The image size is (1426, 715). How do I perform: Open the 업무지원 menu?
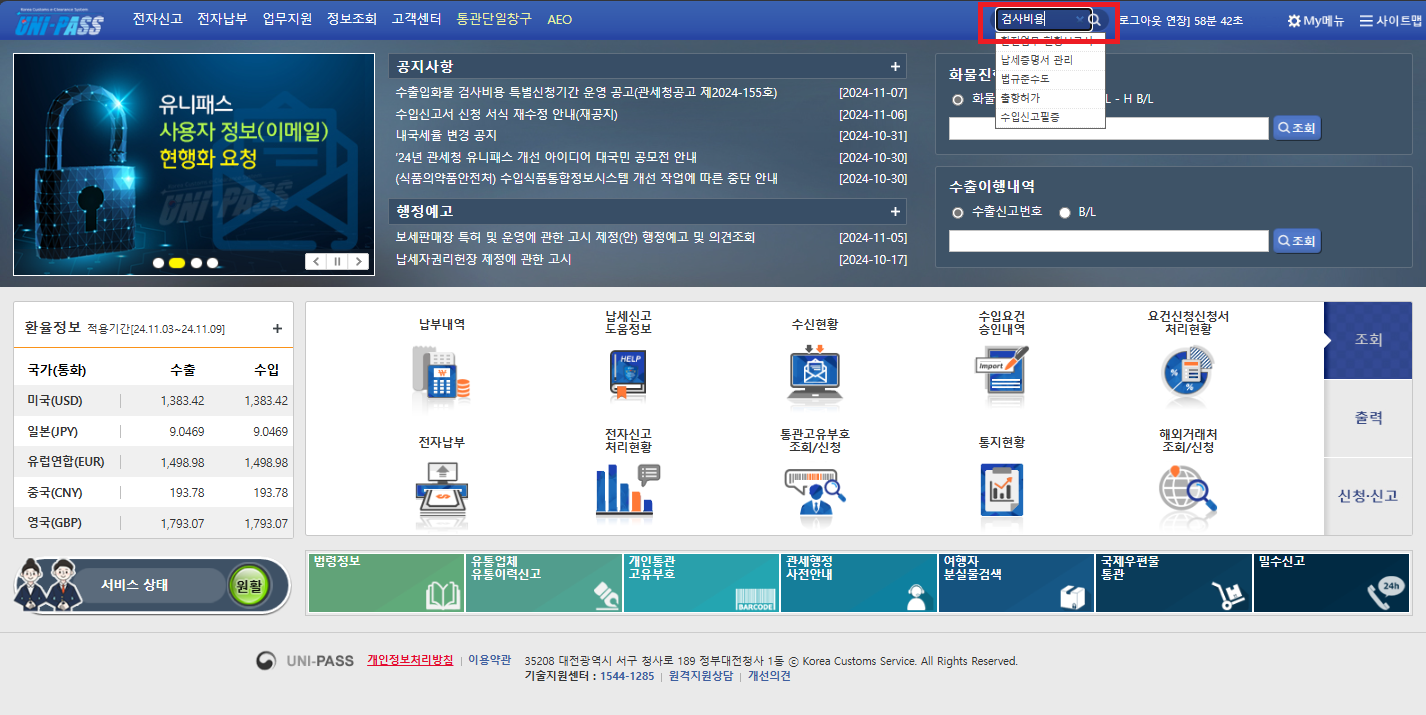pos(287,19)
